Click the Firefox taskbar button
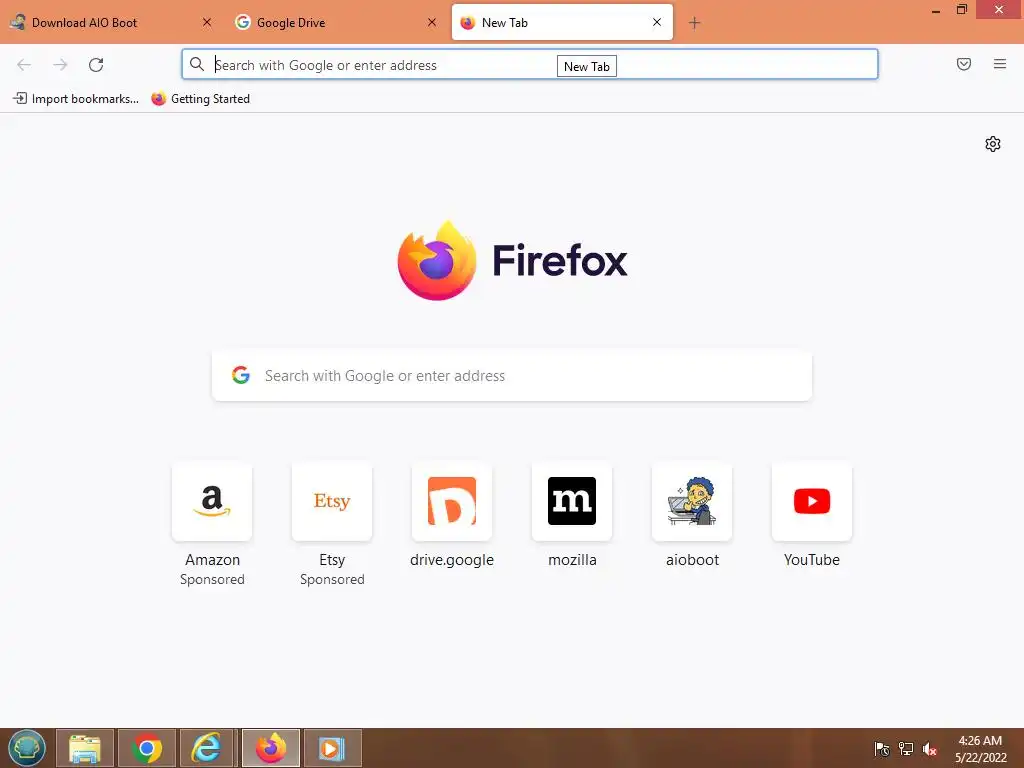 pos(271,748)
